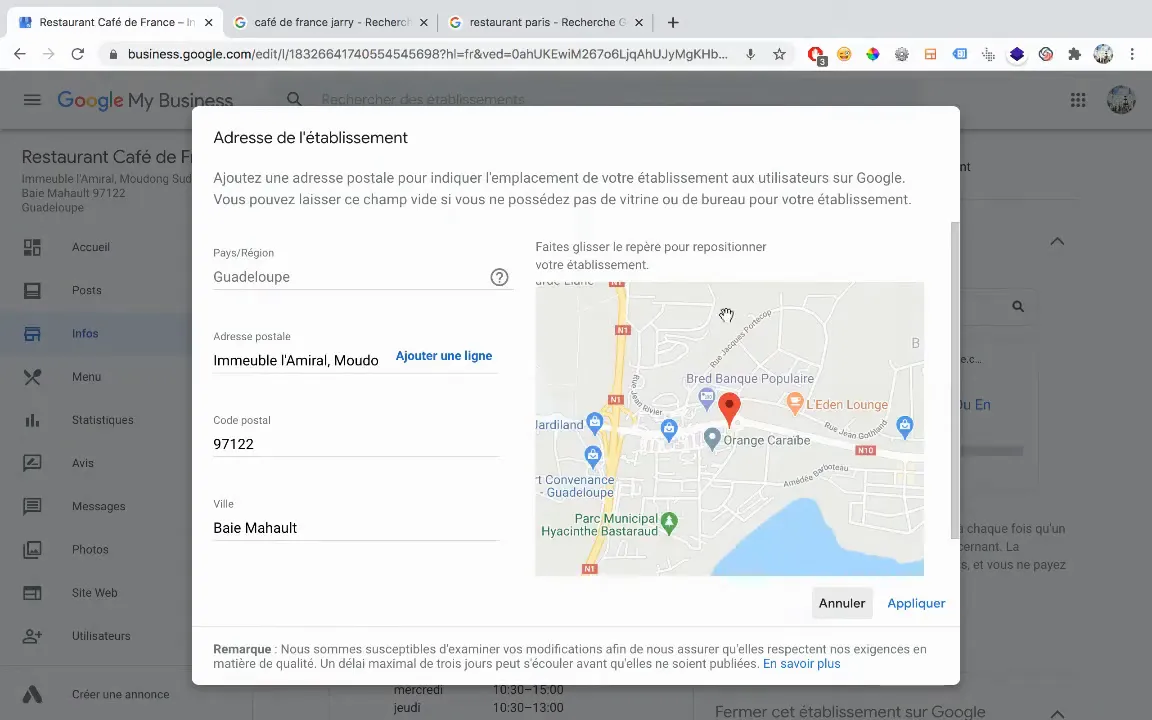This screenshot has height=720, width=1152.
Task: Click the Accueil dashboard icon
Action: (32, 247)
